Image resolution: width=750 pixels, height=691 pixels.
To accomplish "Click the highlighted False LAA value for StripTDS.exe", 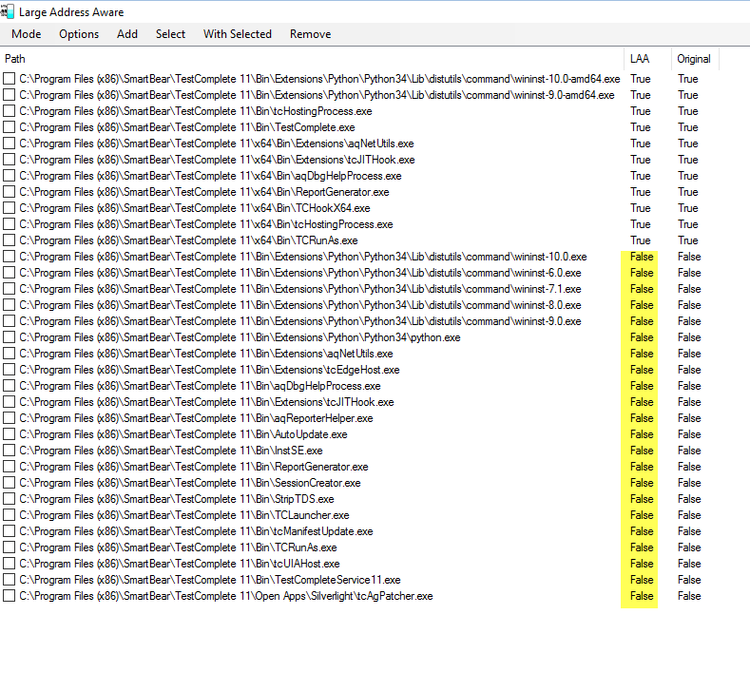I will pos(641,499).
